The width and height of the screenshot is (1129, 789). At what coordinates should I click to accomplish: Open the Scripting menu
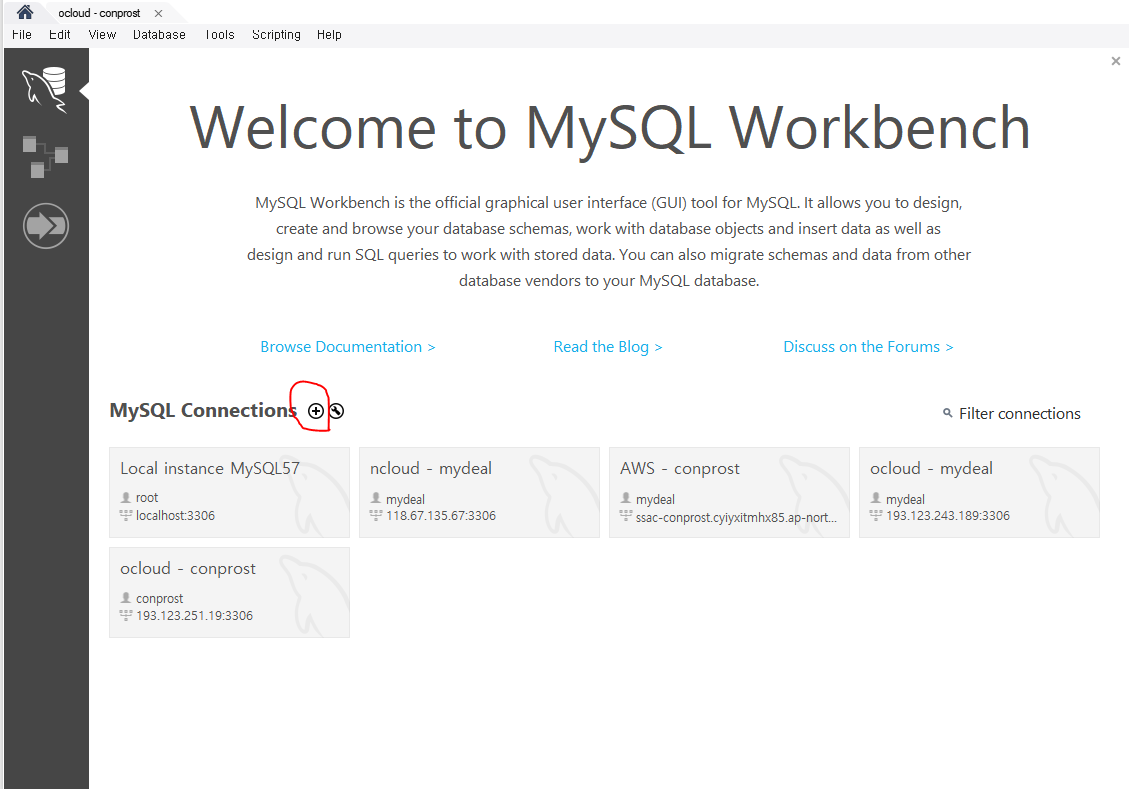click(x=276, y=34)
